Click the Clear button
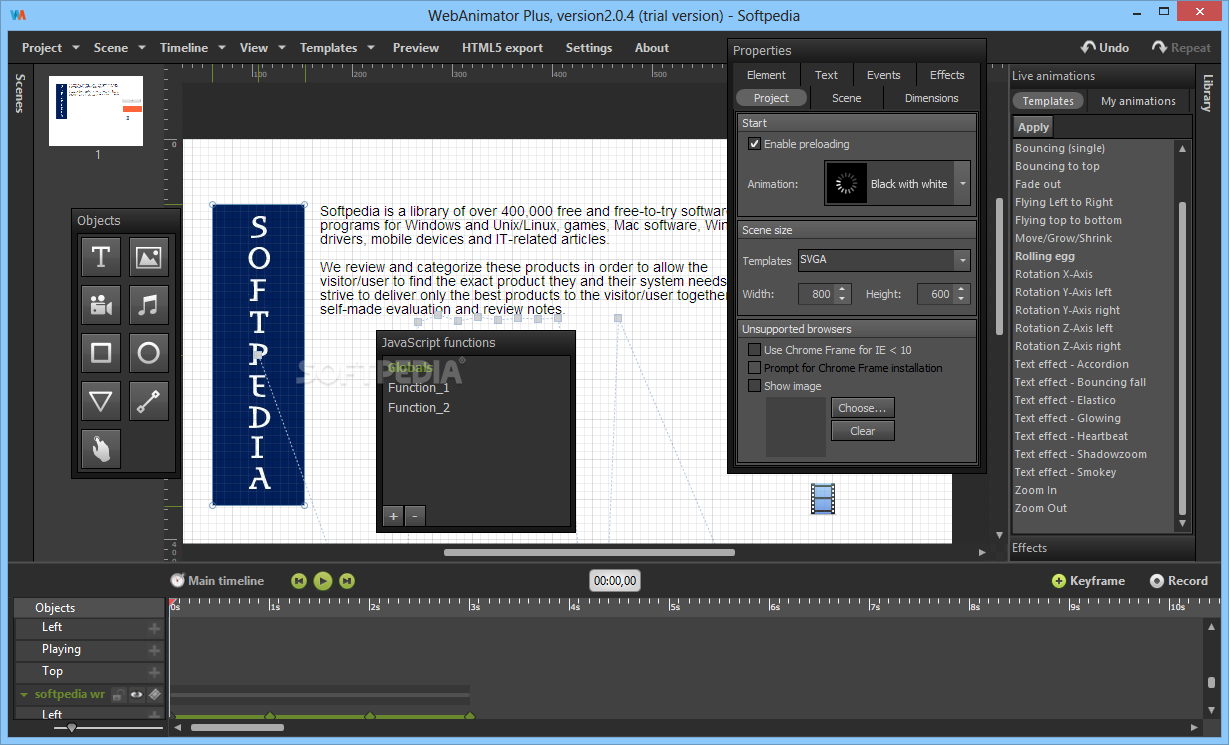This screenshot has height=745, width=1229. [862, 431]
